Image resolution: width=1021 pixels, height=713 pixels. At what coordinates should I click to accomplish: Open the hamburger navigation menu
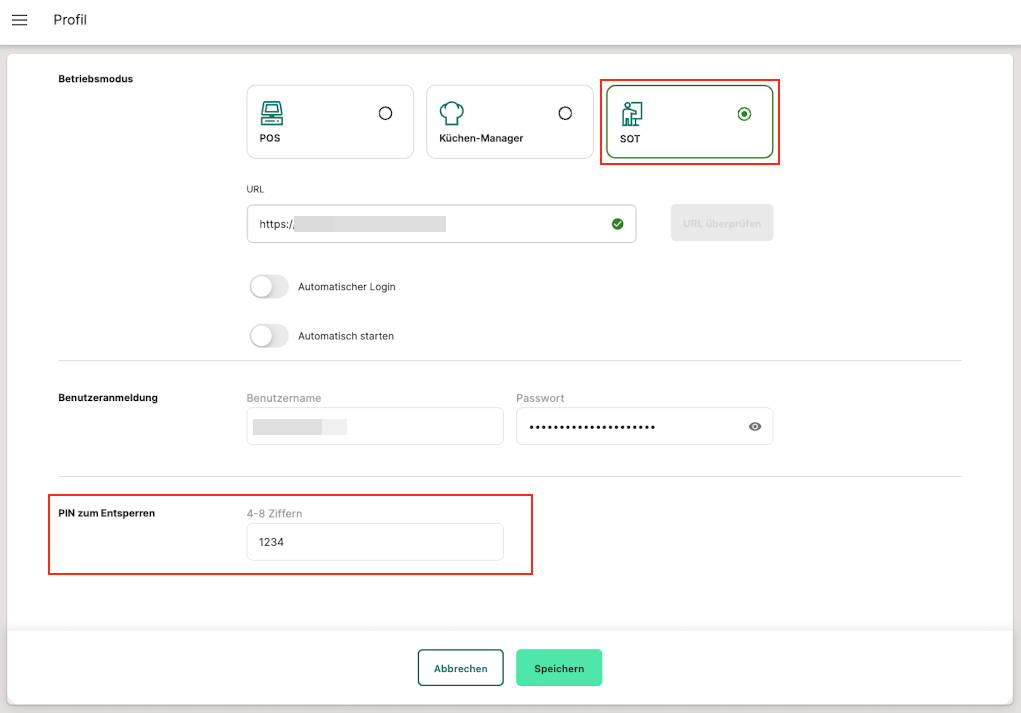click(19, 20)
